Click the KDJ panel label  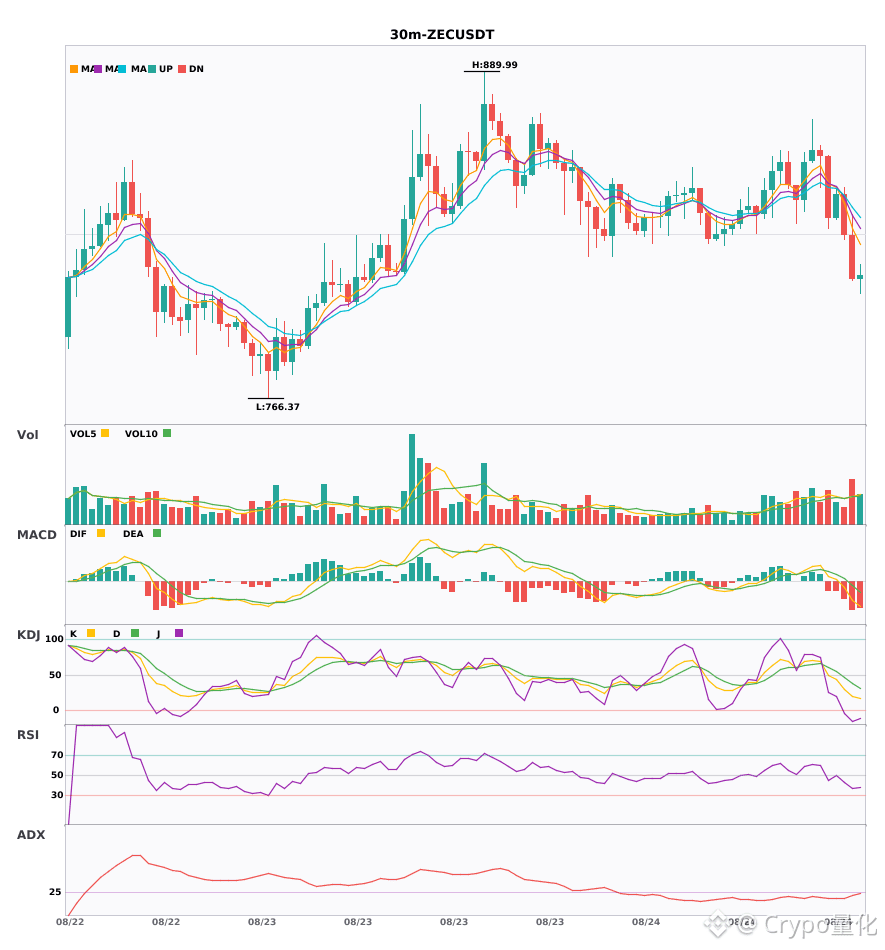(28, 635)
